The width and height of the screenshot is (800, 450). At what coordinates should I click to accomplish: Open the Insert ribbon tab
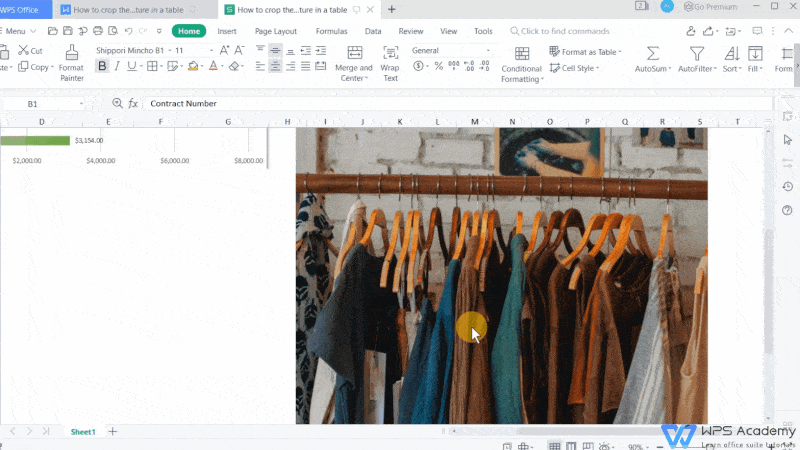pos(227,31)
